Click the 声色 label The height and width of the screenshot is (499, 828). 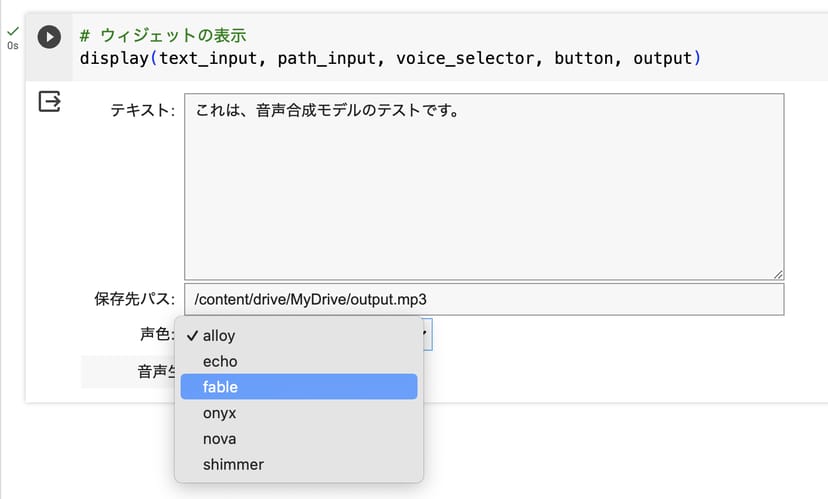coord(156,335)
